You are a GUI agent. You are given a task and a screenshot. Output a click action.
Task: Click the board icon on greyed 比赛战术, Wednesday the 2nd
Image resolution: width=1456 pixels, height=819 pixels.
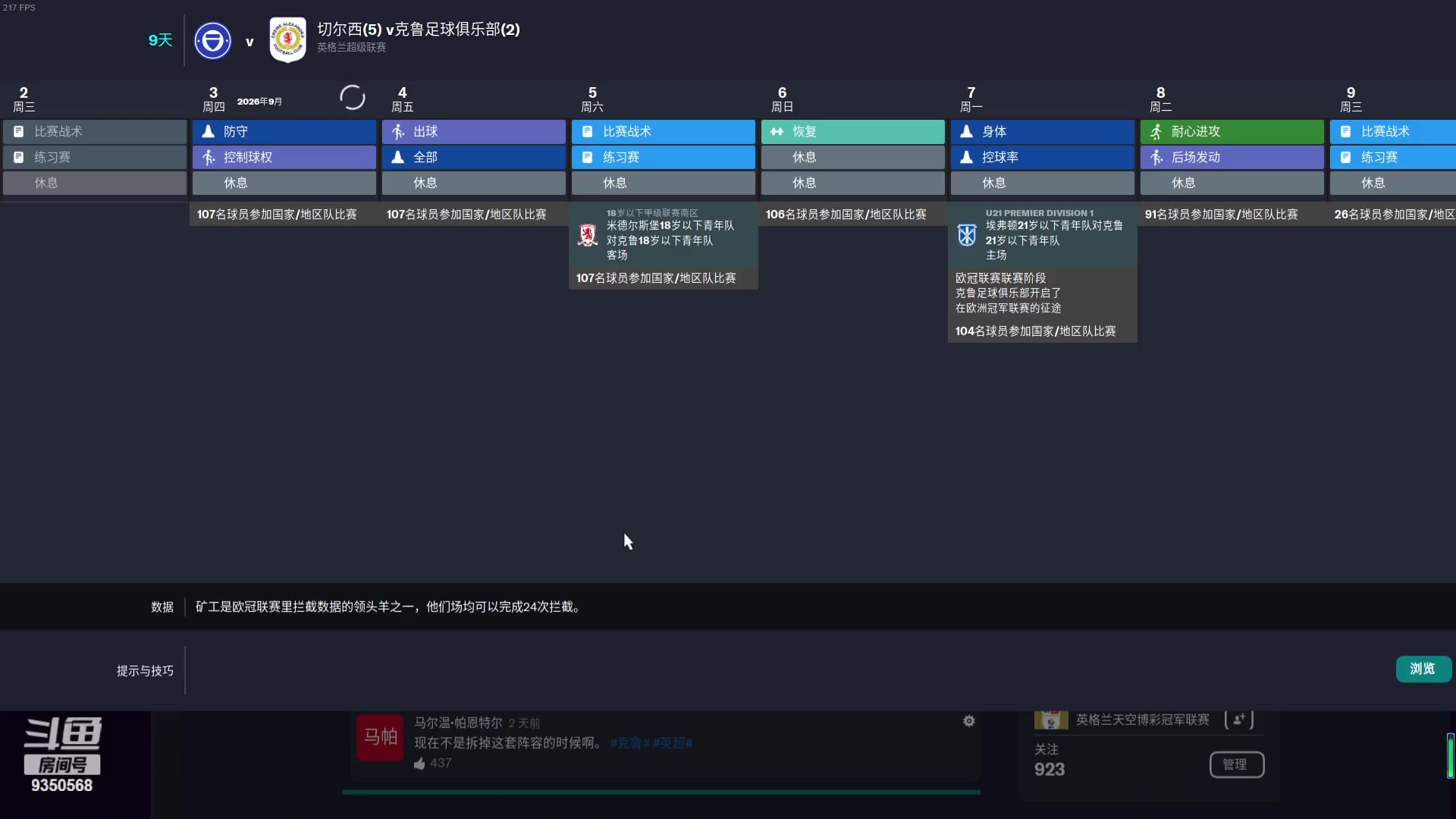click(18, 131)
